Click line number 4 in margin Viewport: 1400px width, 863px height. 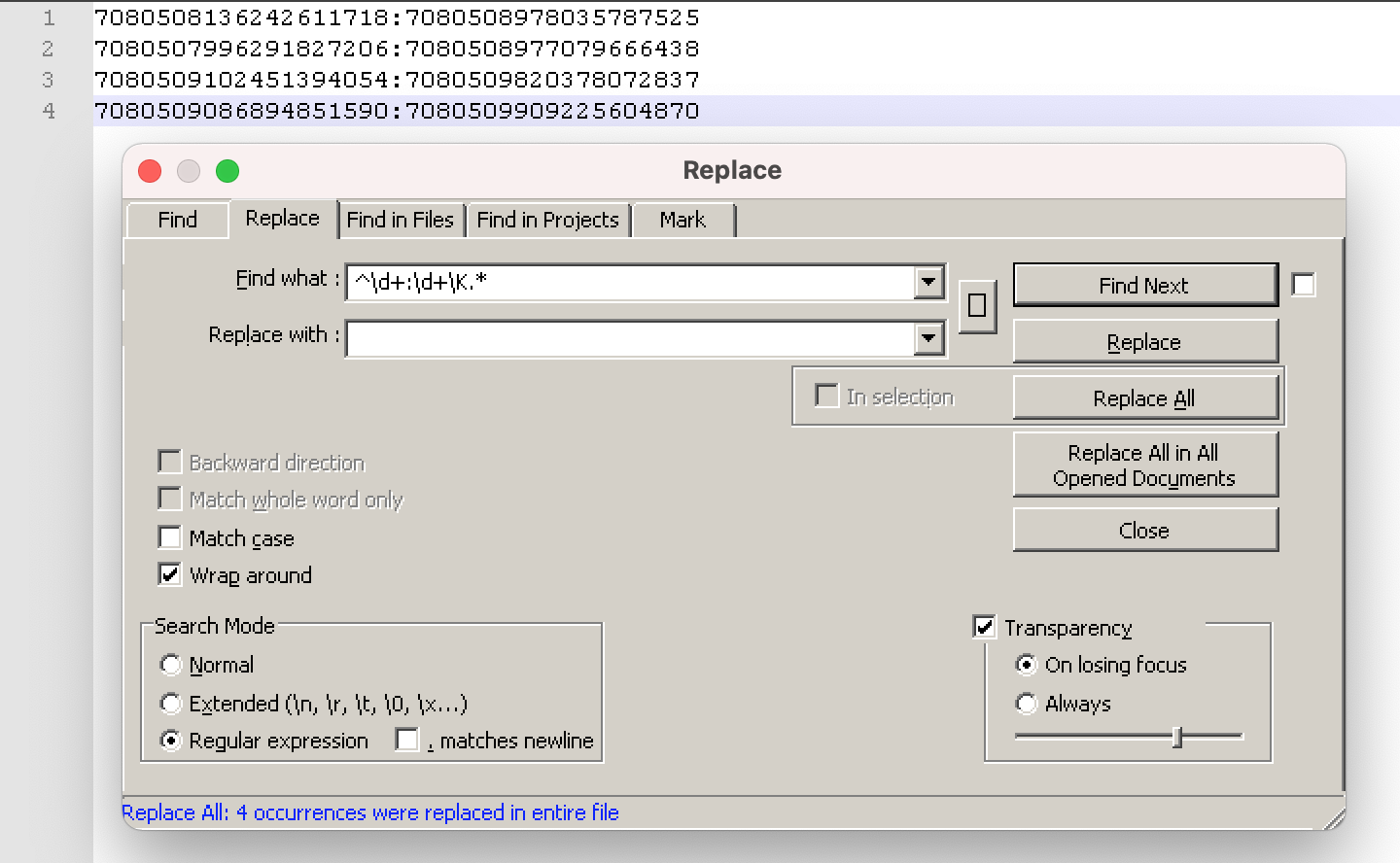click(x=49, y=111)
